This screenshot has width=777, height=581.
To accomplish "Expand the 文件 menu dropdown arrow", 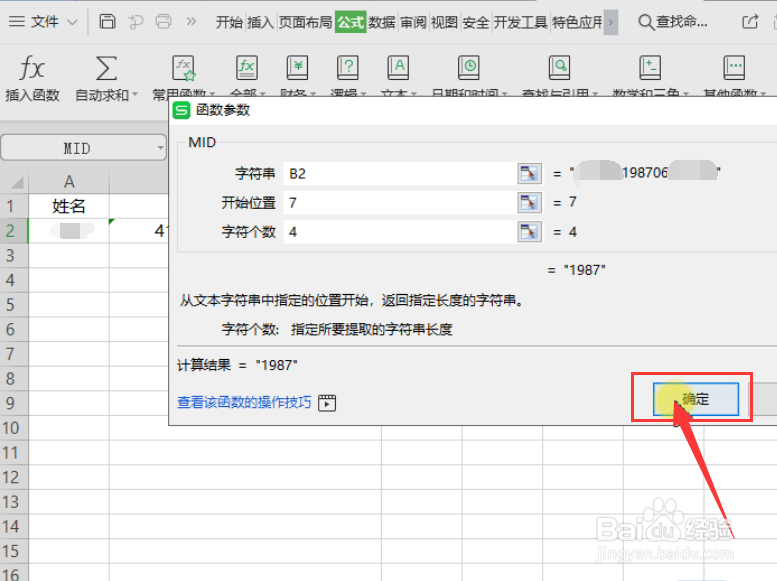I will pos(72,22).
